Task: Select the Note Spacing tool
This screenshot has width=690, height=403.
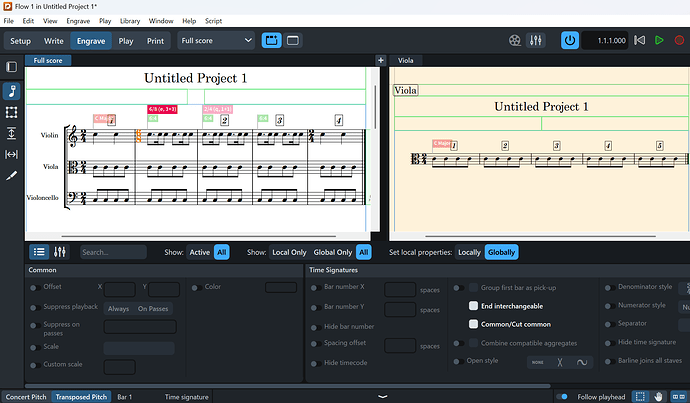Action: point(11,154)
